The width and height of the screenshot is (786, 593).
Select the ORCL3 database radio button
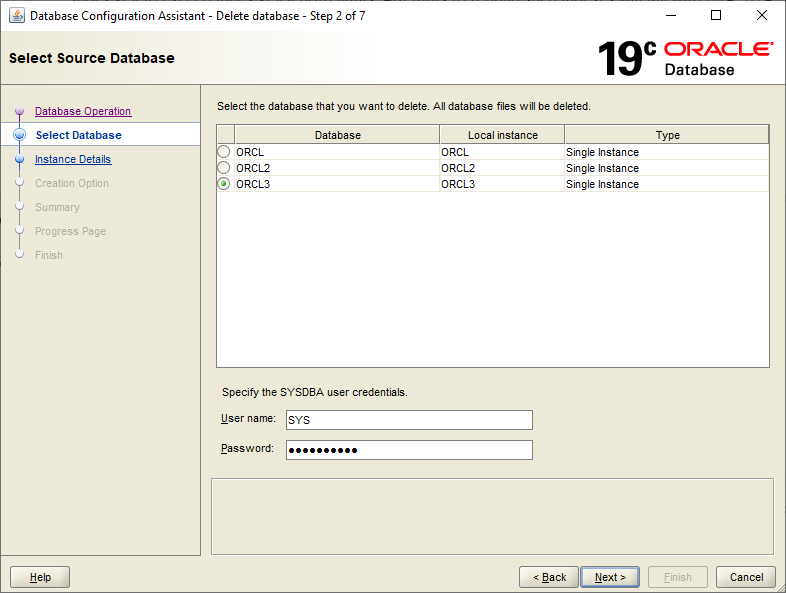[224, 183]
